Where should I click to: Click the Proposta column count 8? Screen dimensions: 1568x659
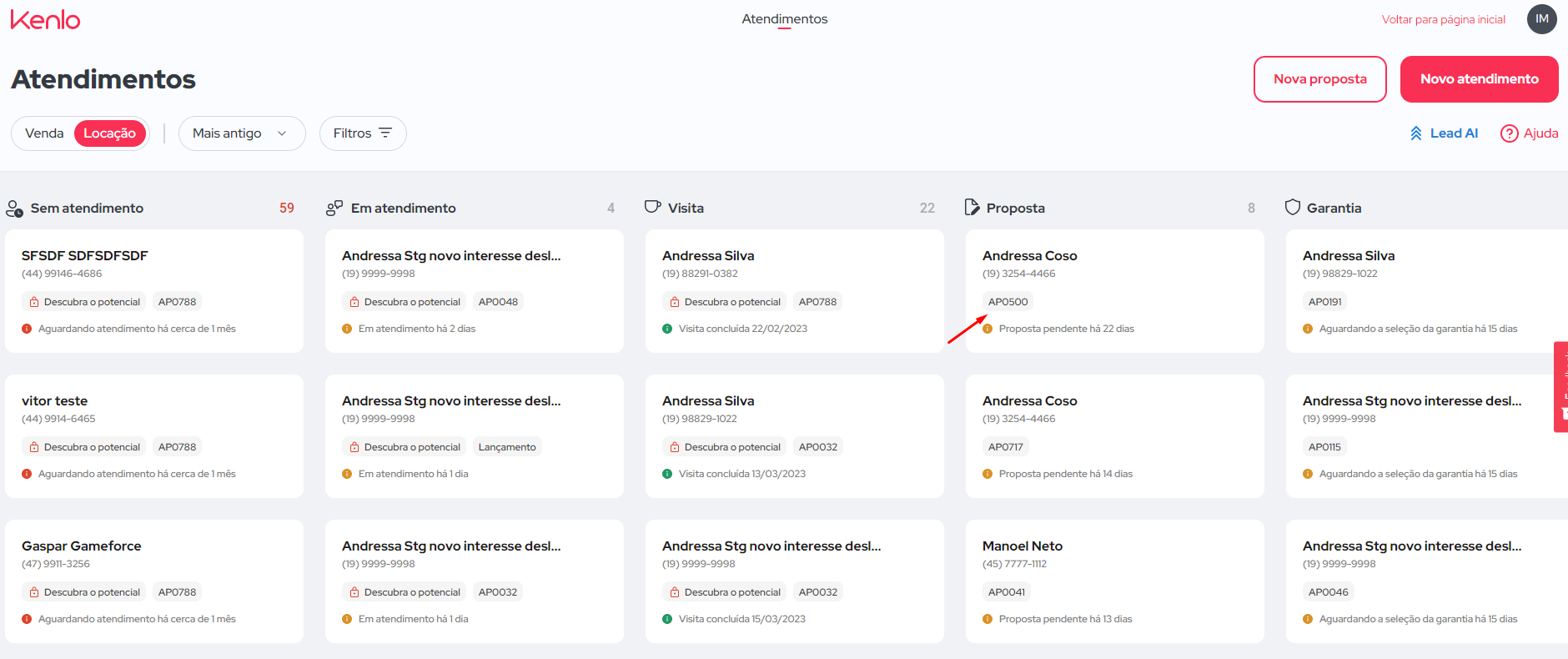1251,208
